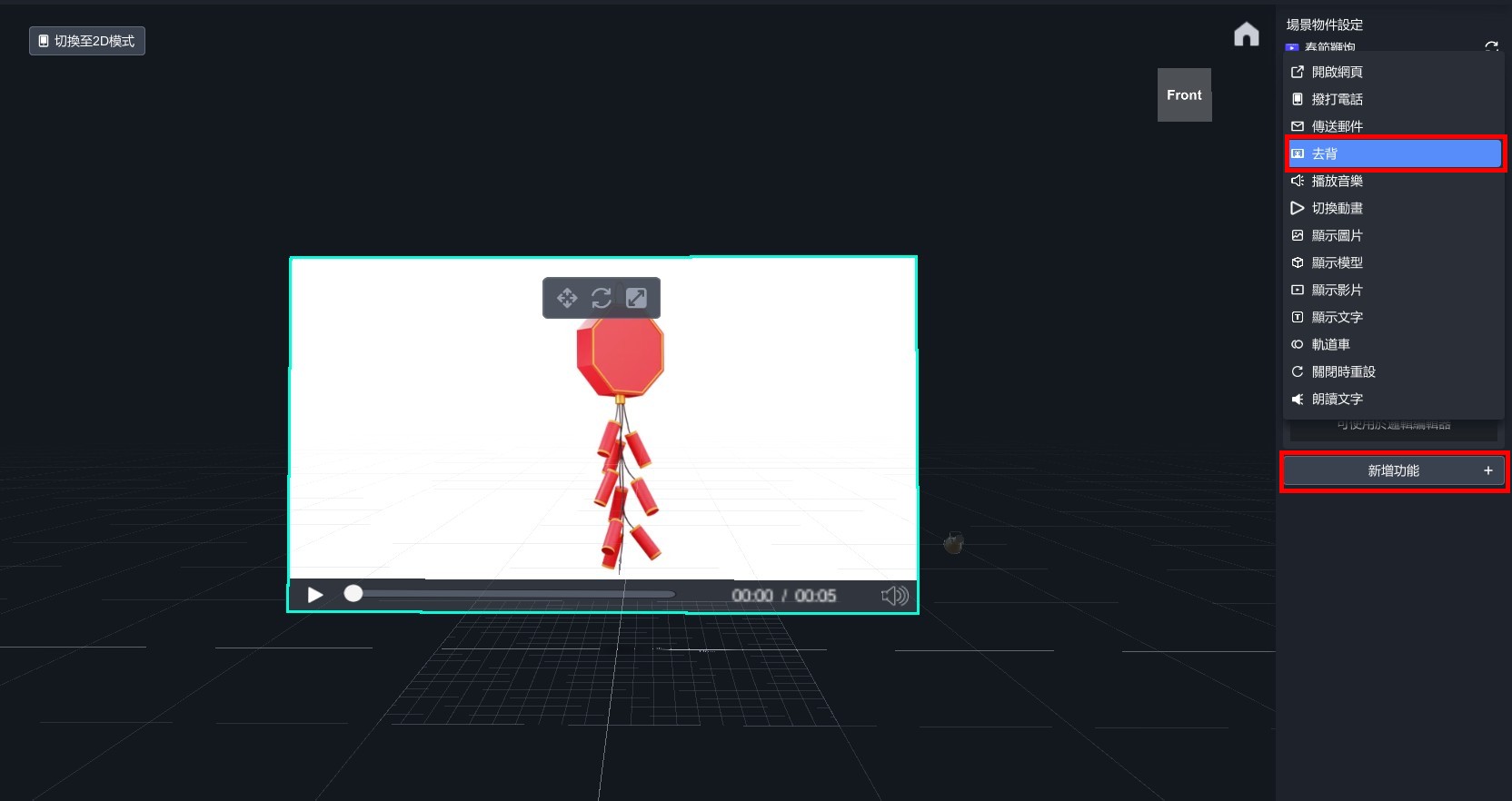Switch to 2D mode button
The width and height of the screenshot is (1512, 801).
coord(87,41)
